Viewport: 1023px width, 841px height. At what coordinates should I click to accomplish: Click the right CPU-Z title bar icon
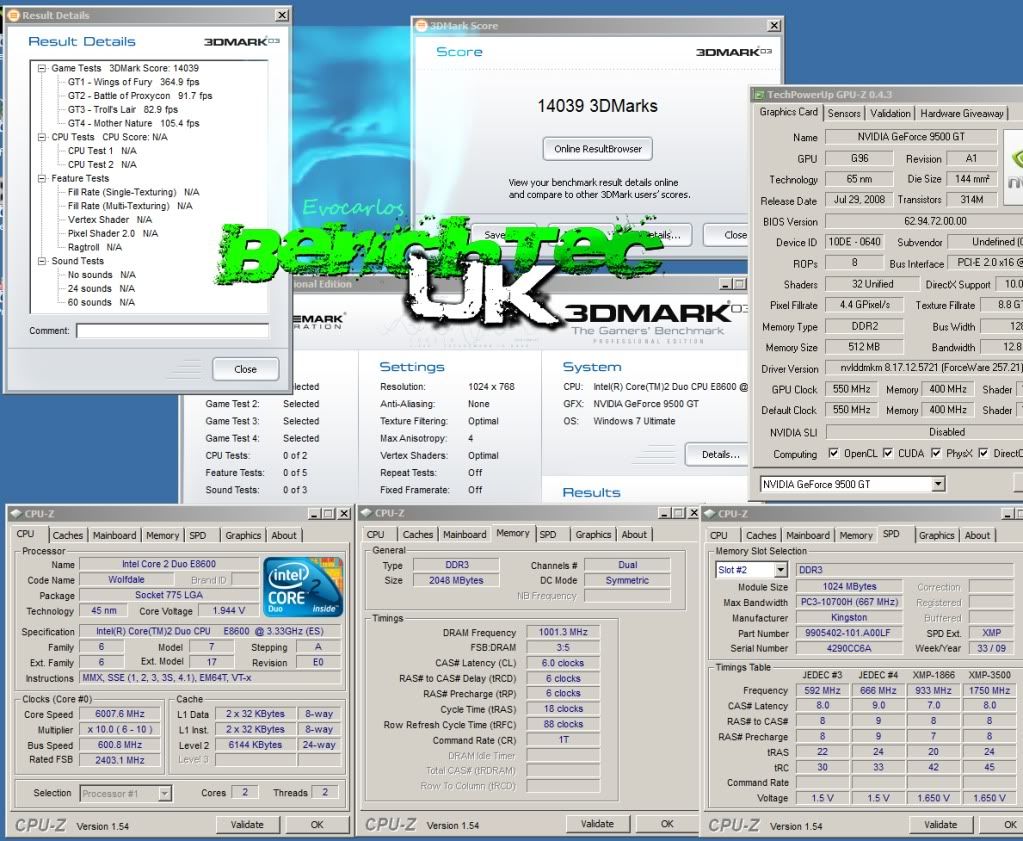[x=710, y=513]
